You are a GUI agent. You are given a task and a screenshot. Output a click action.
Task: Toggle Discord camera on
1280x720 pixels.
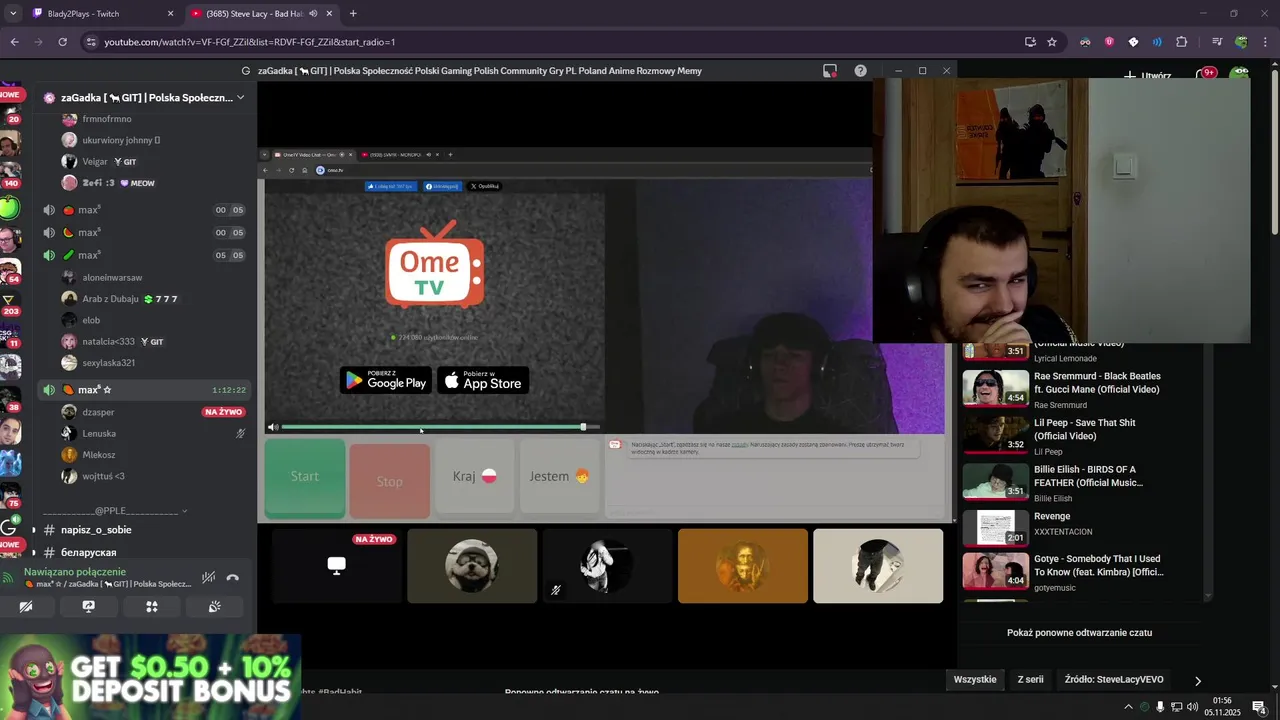pos(26,607)
